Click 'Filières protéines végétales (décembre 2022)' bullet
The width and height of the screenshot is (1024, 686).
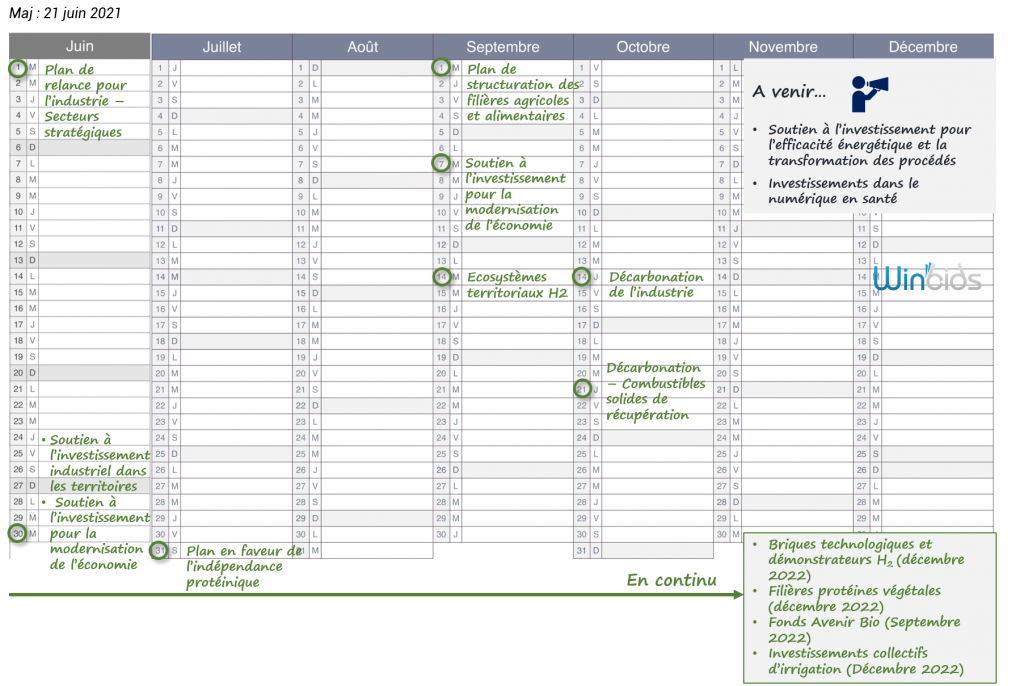854,598
